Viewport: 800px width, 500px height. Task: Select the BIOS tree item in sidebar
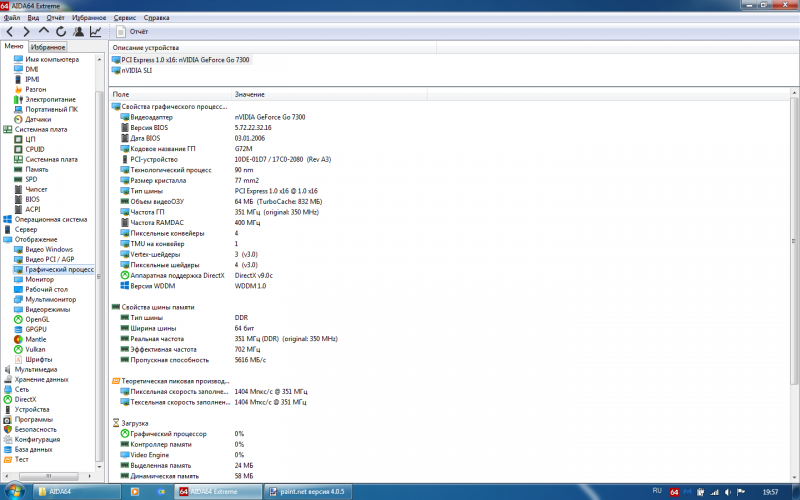tap(32, 199)
